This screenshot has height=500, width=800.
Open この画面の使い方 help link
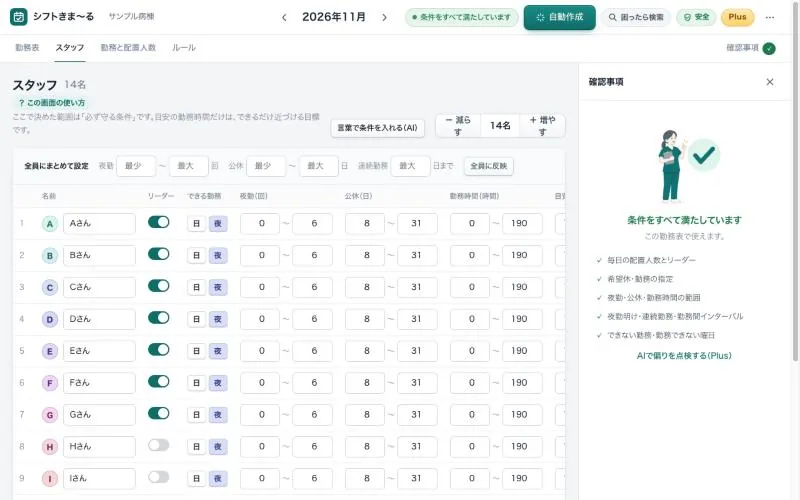(x=52, y=103)
